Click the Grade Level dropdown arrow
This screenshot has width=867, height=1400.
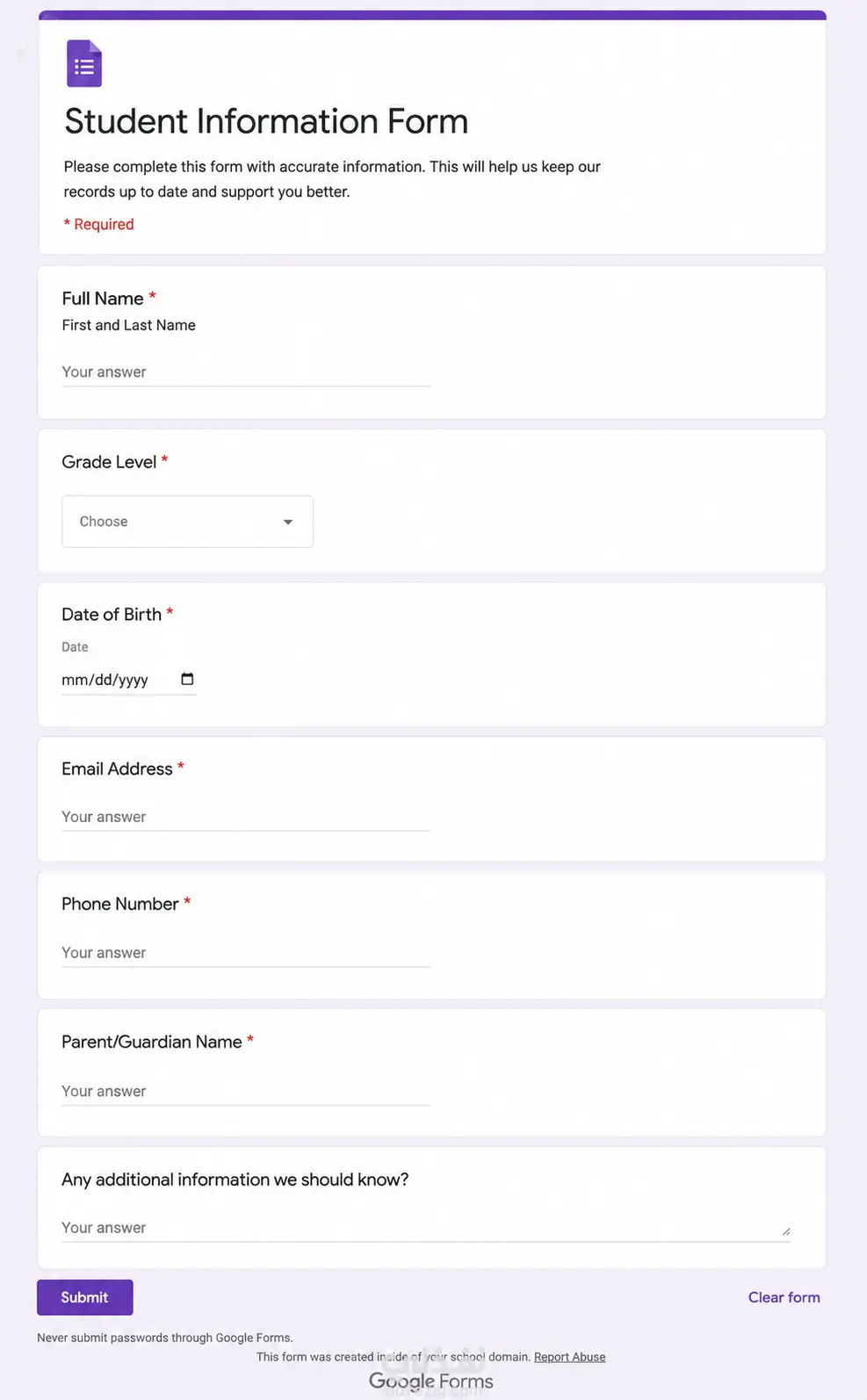[x=287, y=522]
